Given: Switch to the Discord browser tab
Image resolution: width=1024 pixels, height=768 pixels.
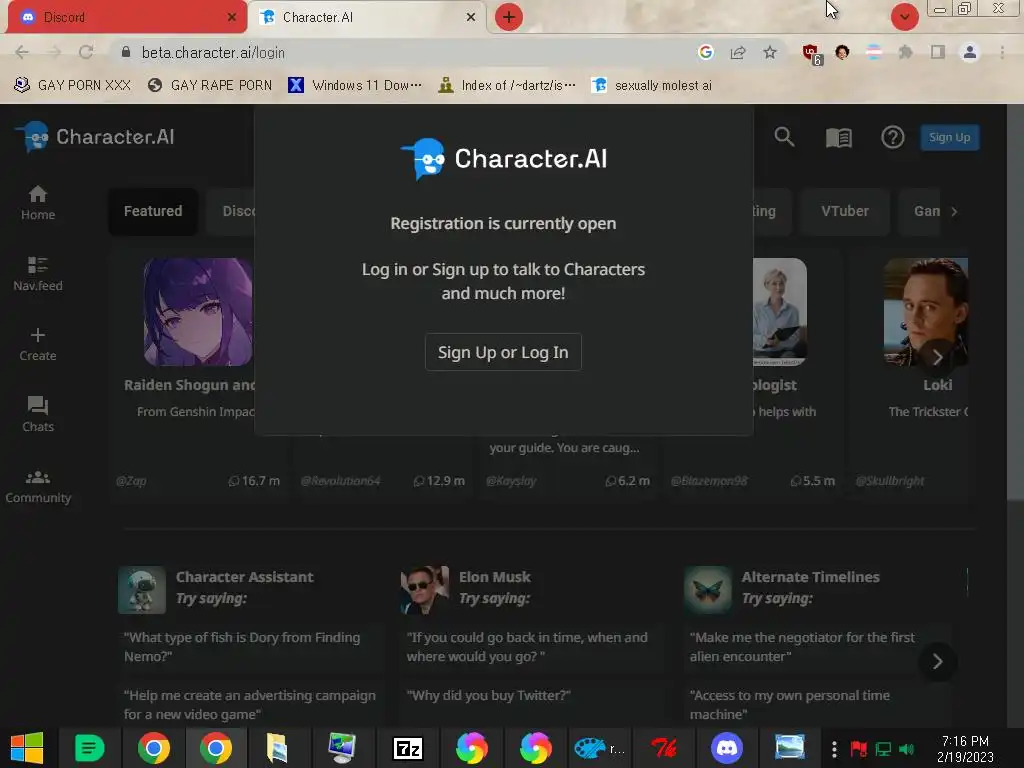Looking at the screenshot, I should 127,17.
